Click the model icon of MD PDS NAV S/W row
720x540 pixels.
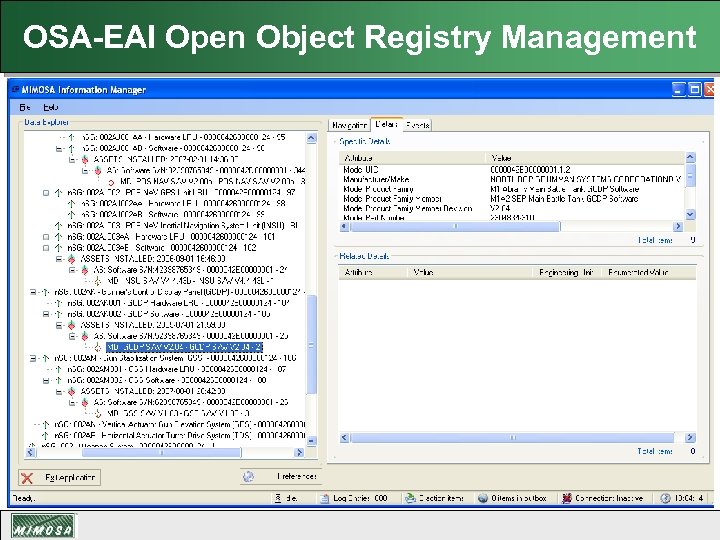pos(112,182)
